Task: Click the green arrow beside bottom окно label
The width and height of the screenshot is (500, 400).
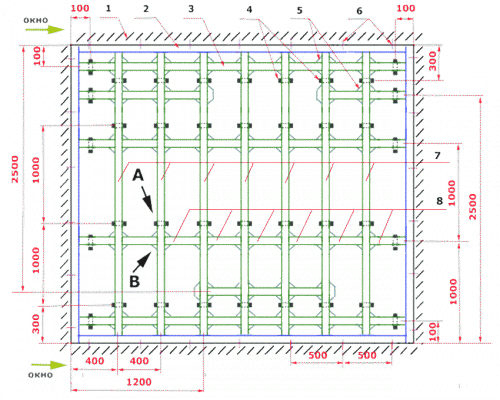Action: click(x=49, y=365)
